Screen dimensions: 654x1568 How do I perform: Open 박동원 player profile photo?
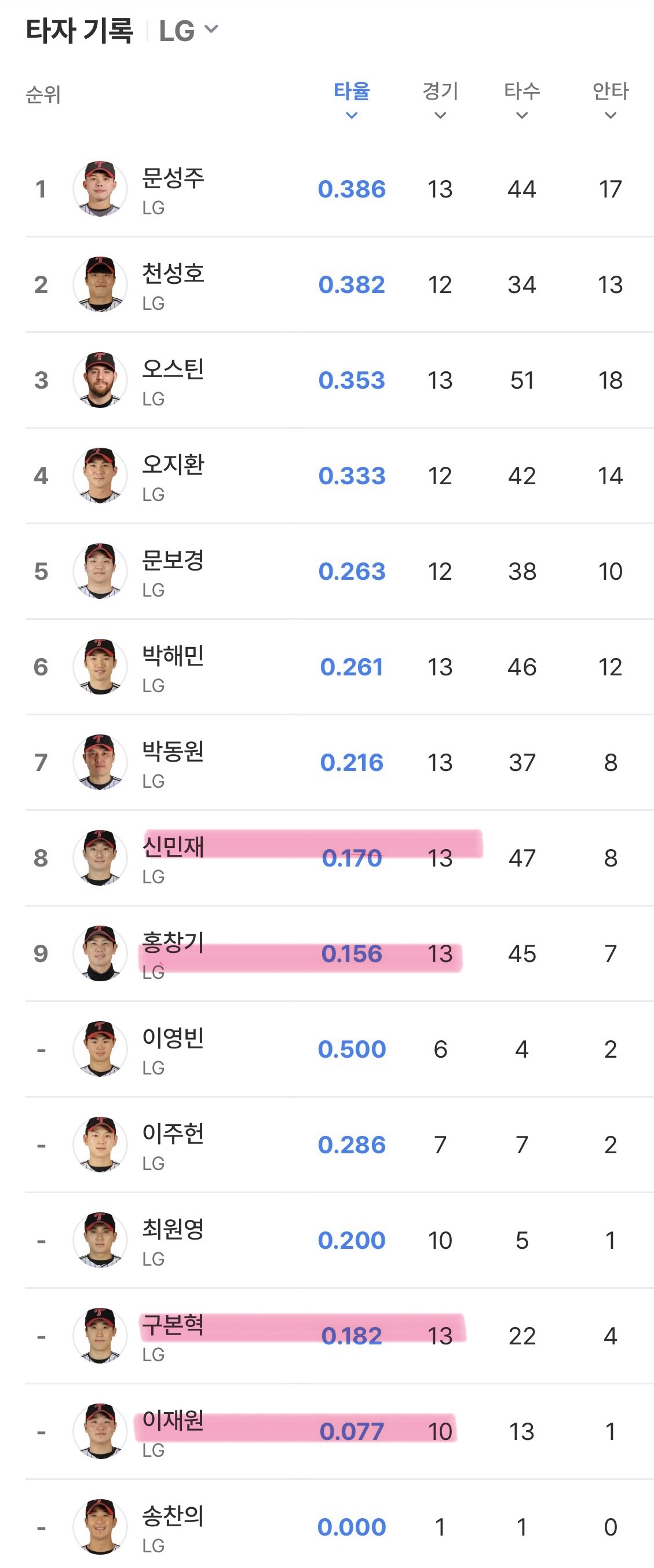click(x=100, y=762)
